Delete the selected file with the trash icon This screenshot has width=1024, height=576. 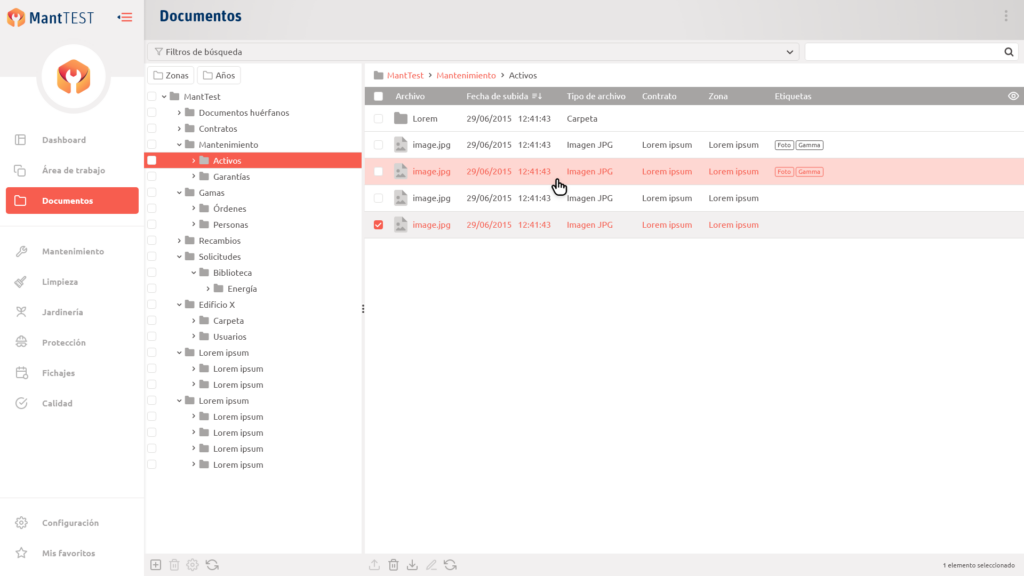393,565
